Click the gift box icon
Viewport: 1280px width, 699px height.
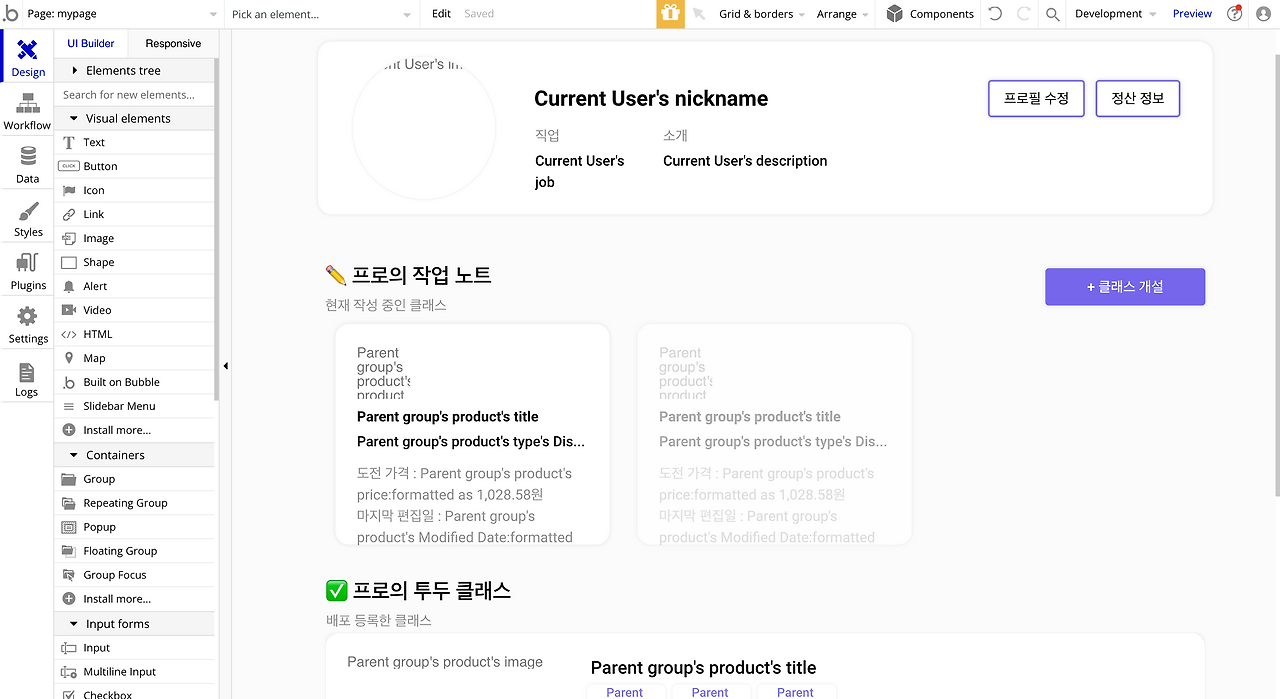point(670,14)
